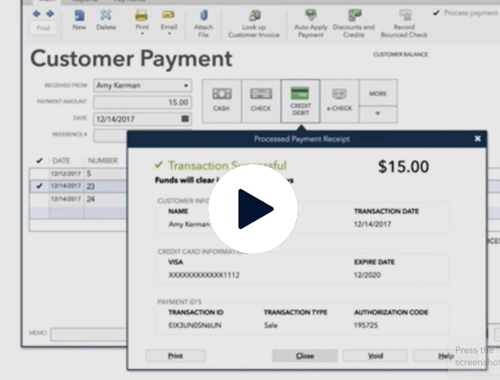The image size is (500, 380).
Task: Click the expire date 12/2020
Action: click(x=367, y=275)
